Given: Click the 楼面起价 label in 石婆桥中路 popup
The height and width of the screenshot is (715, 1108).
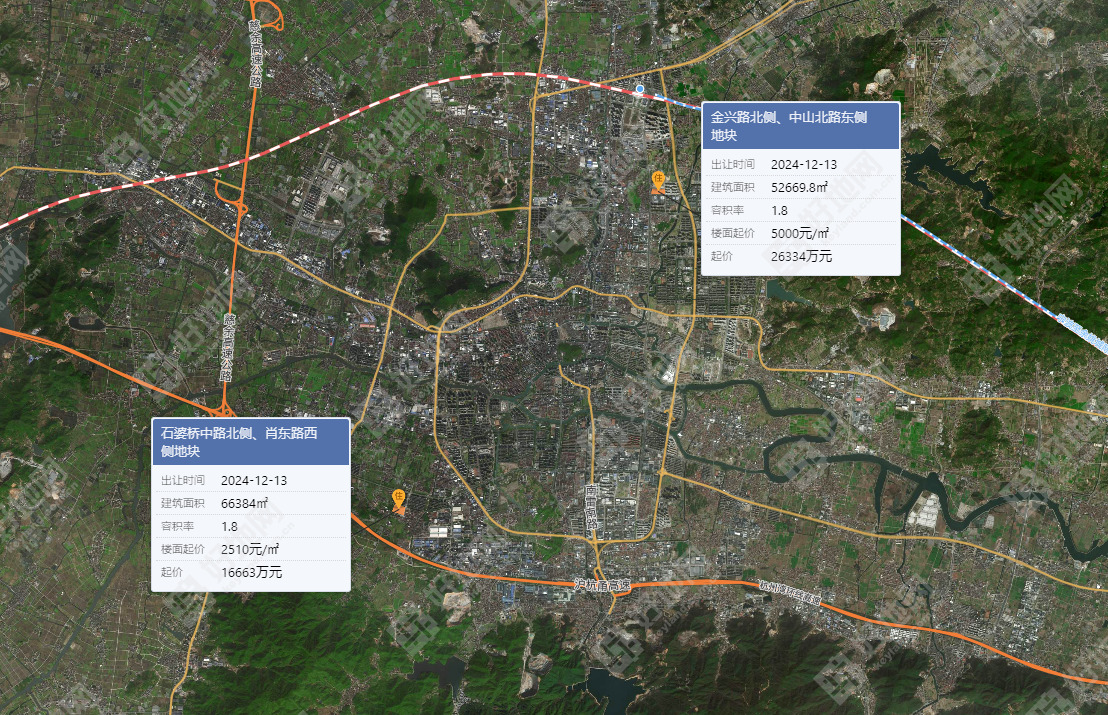Looking at the screenshot, I should (182, 549).
